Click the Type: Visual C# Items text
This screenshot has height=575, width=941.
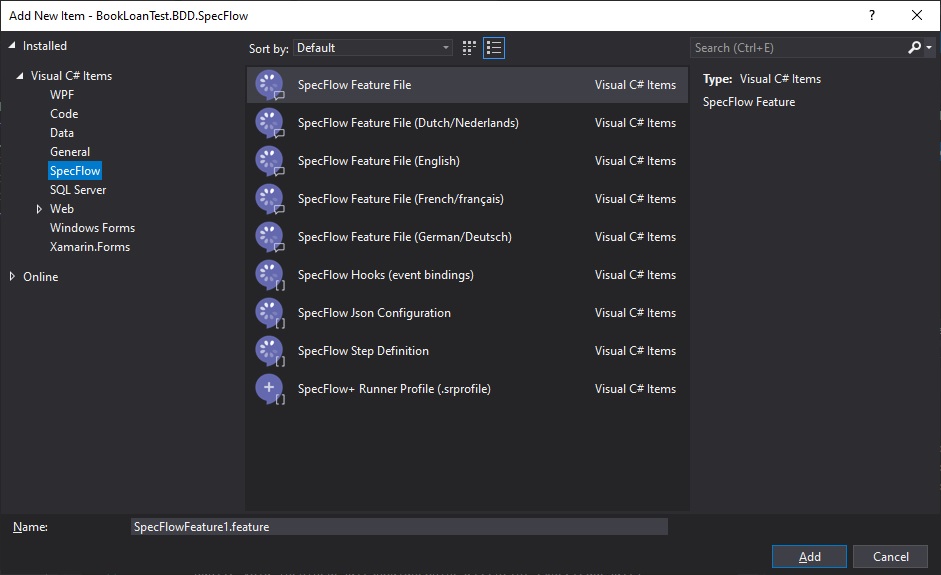[x=762, y=79]
